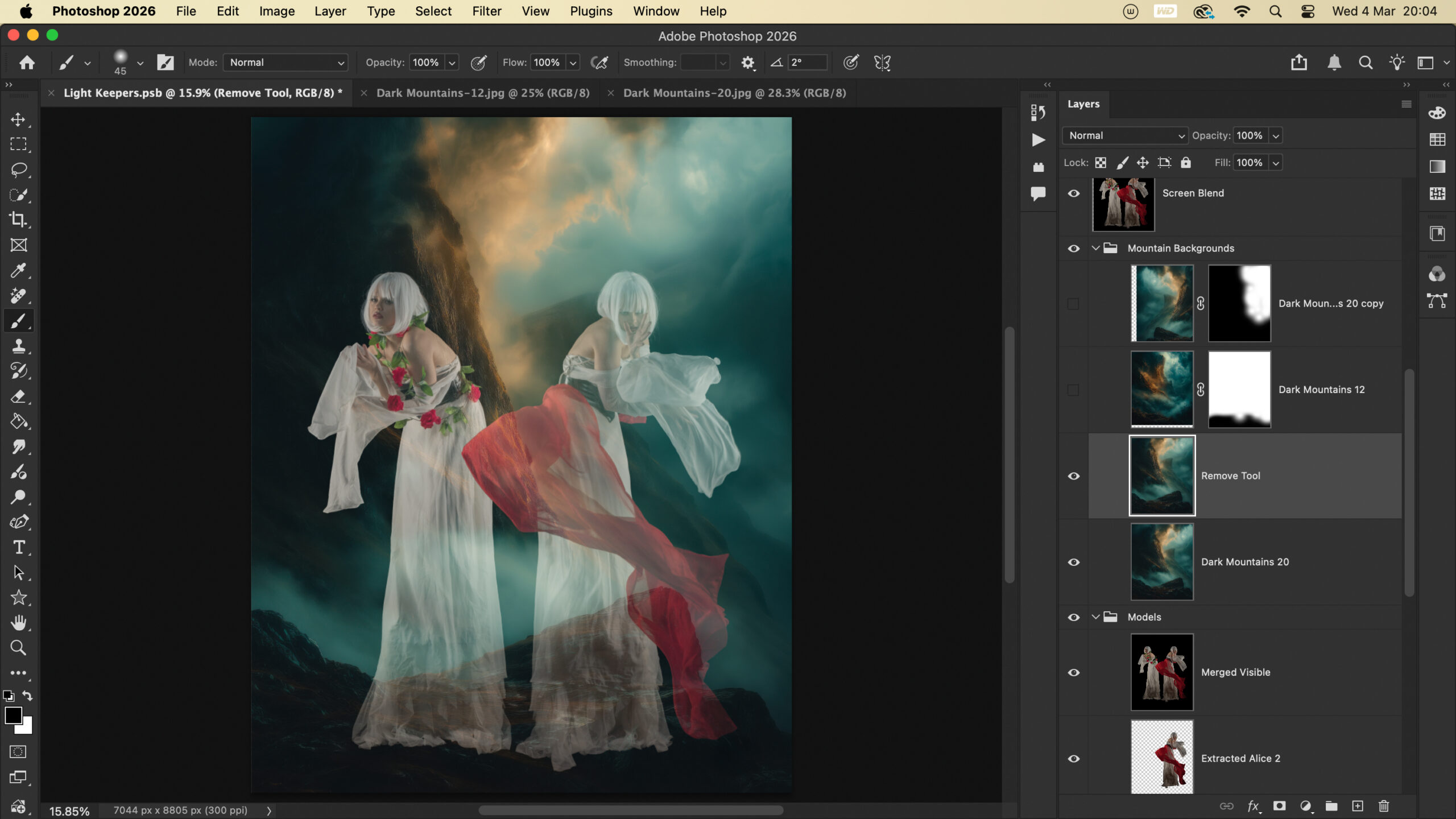Select the Dark Mountains 20 layer
Viewport: 1456px width, 819px height.
1244,562
